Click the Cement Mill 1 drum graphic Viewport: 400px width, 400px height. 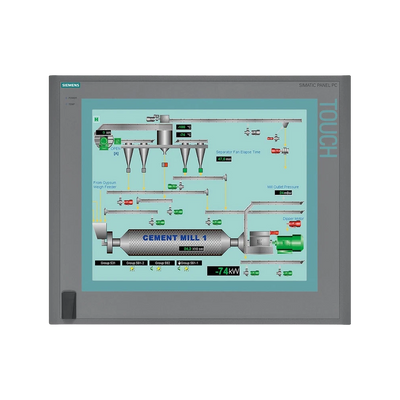click(x=175, y=242)
